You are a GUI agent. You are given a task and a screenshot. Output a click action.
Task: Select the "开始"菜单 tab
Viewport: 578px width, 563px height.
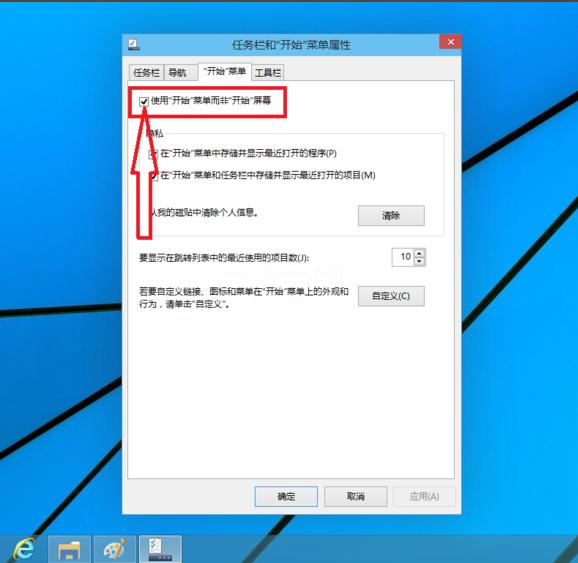[224, 71]
